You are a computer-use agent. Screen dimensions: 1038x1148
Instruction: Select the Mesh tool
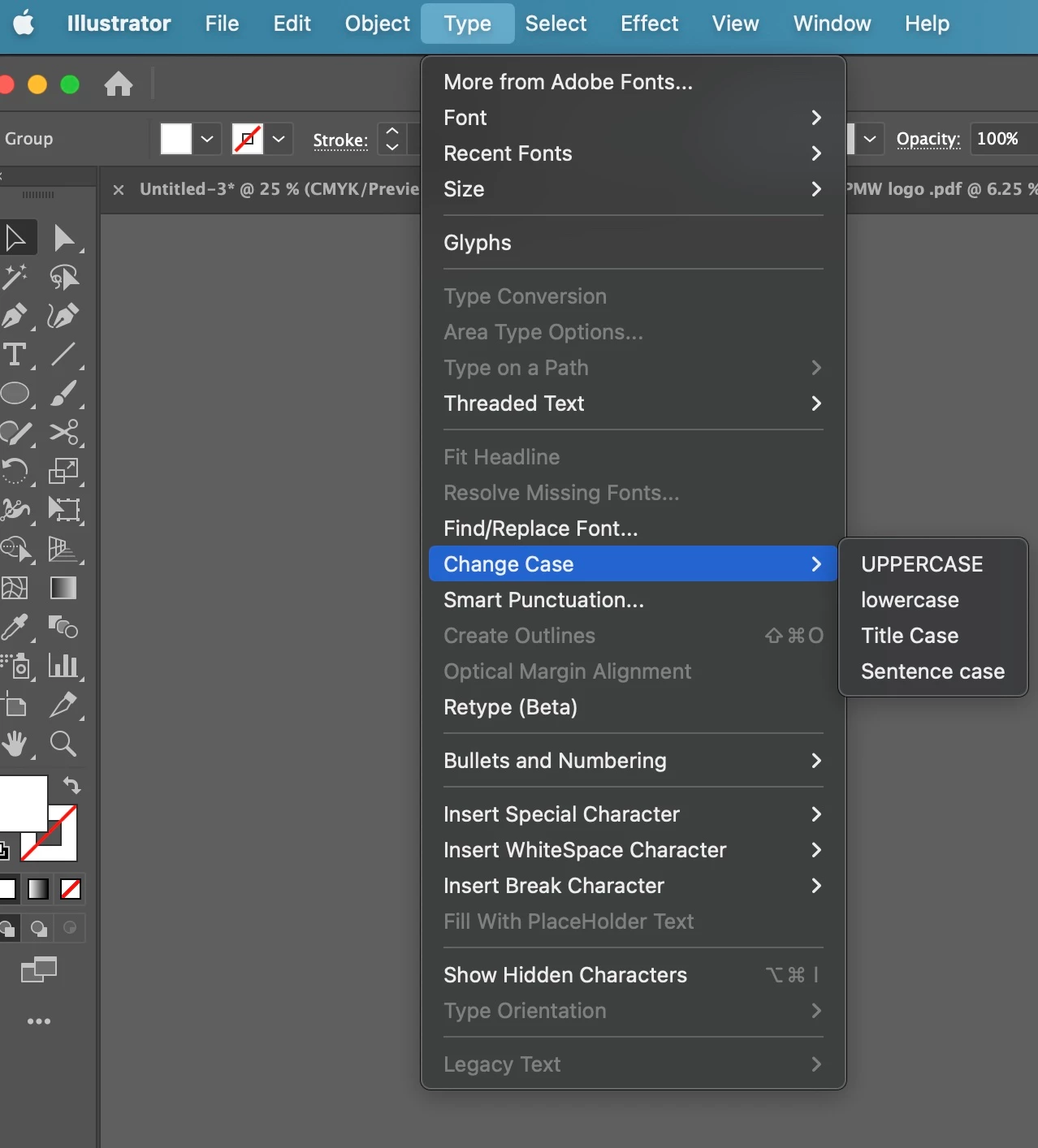point(16,588)
